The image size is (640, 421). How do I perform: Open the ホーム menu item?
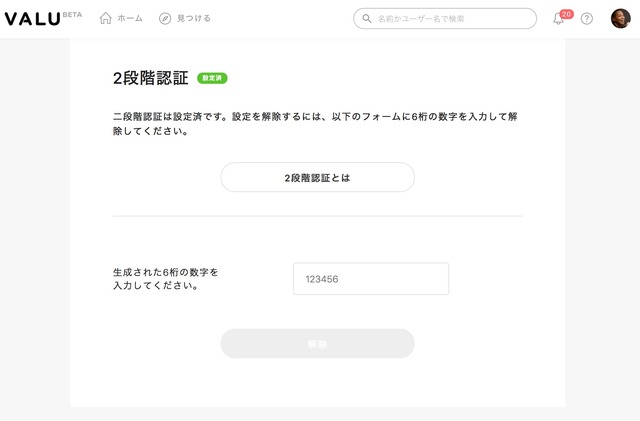pos(121,18)
